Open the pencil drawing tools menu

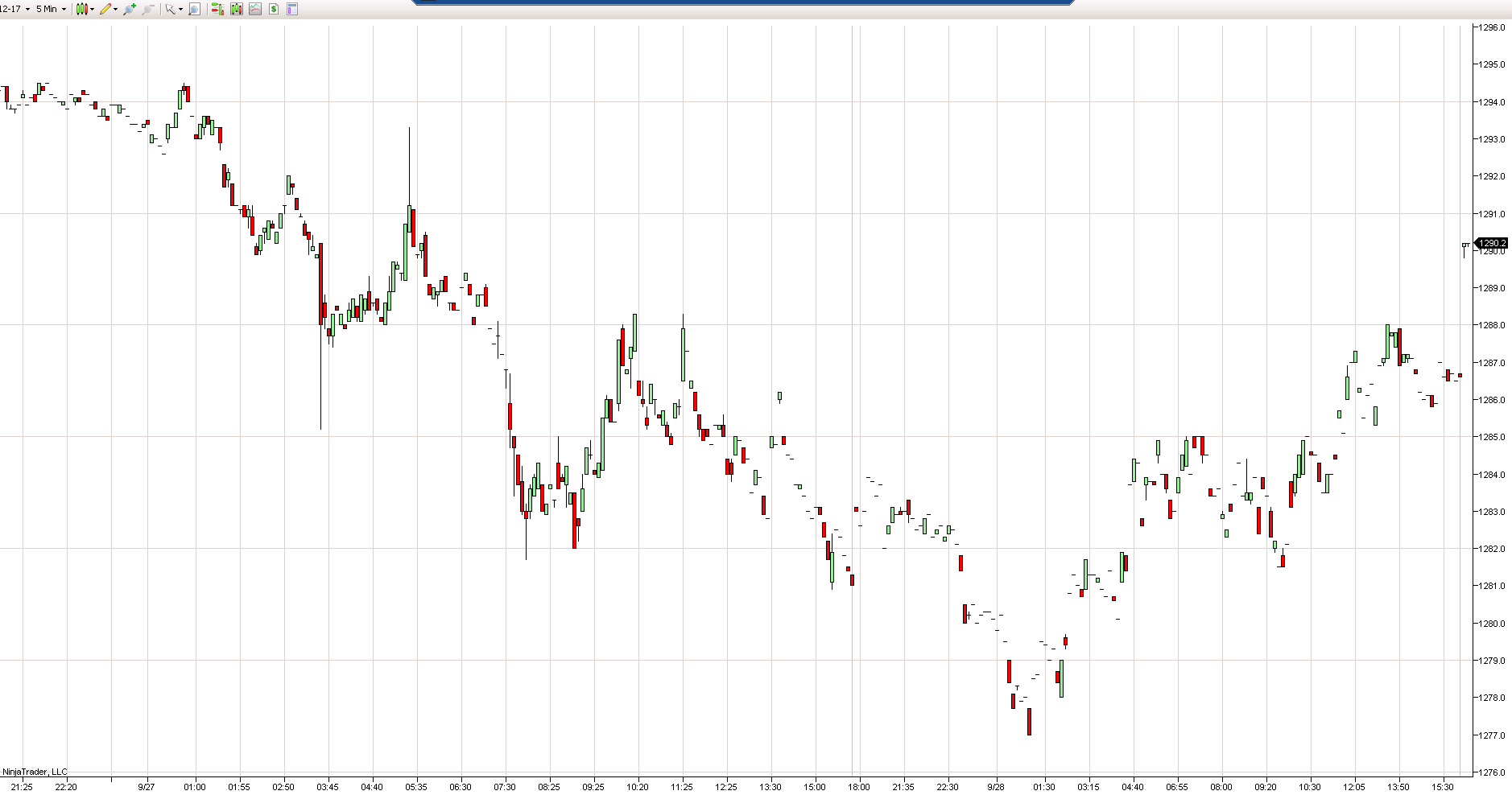pos(109,9)
